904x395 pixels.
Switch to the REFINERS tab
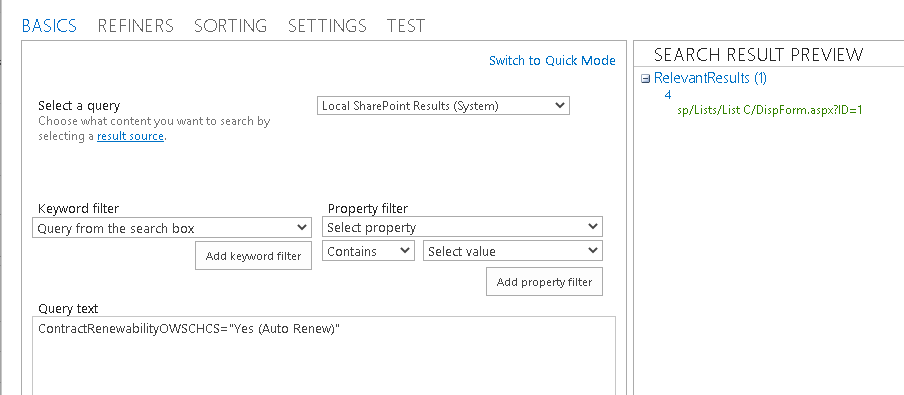[x=135, y=26]
